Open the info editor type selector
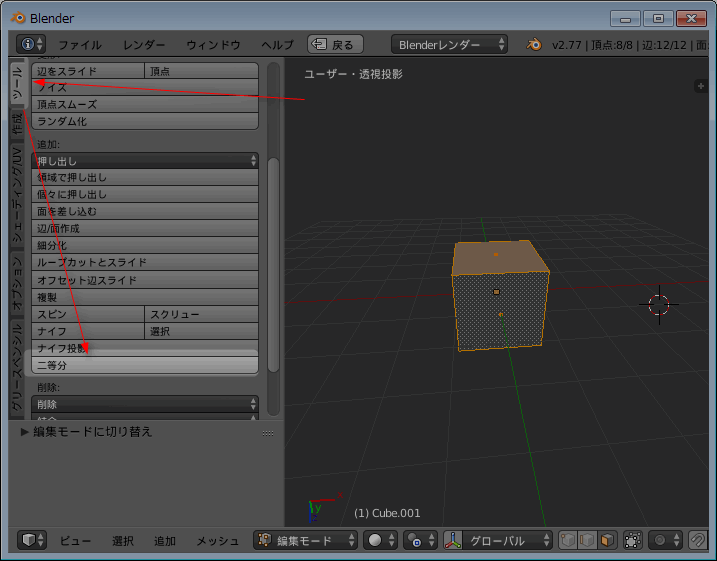 [31, 44]
